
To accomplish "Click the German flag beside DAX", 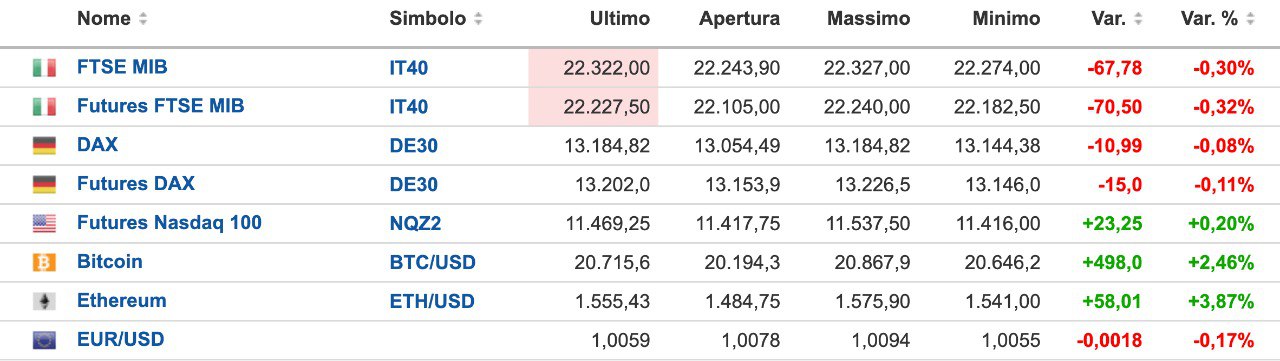I will pyautogui.click(x=44, y=146).
